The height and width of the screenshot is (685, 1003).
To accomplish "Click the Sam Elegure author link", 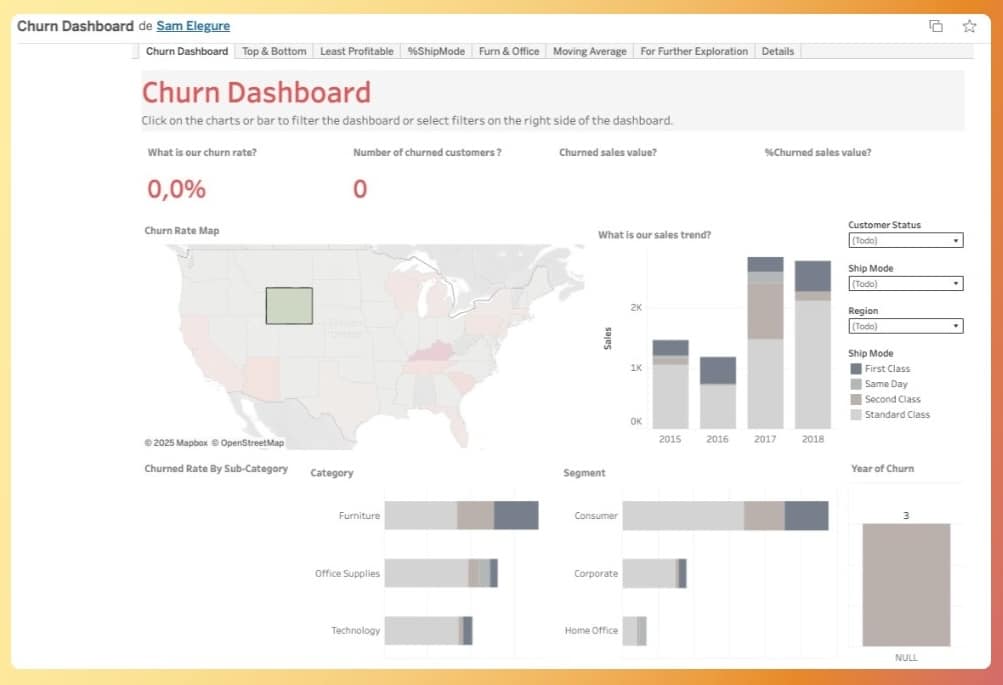I will pyautogui.click(x=193, y=26).
